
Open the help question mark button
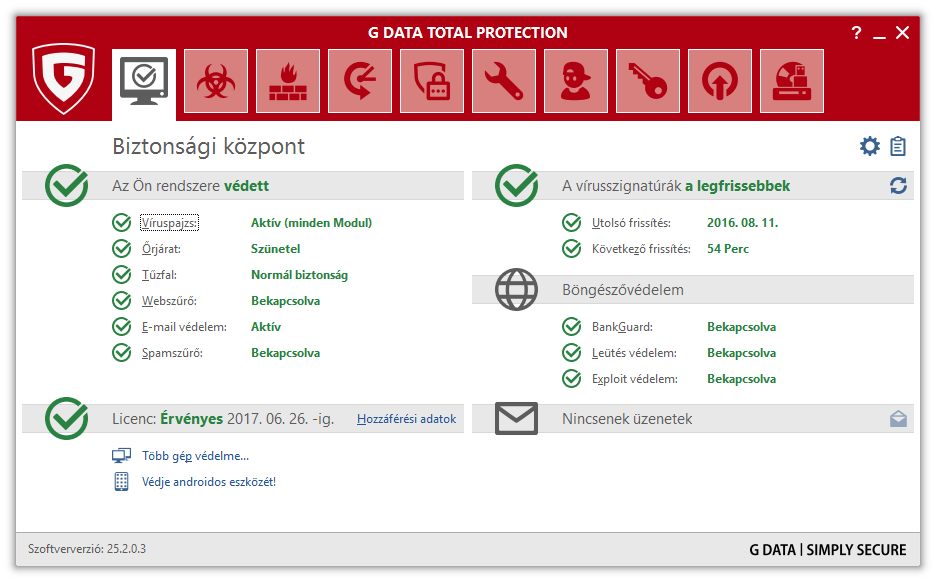(x=856, y=33)
